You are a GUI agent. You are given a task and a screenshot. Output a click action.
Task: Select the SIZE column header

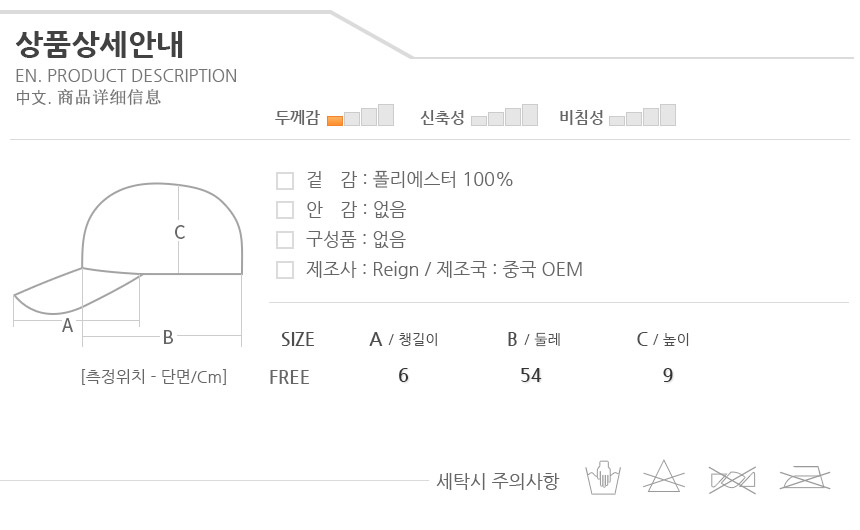click(x=297, y=339)
